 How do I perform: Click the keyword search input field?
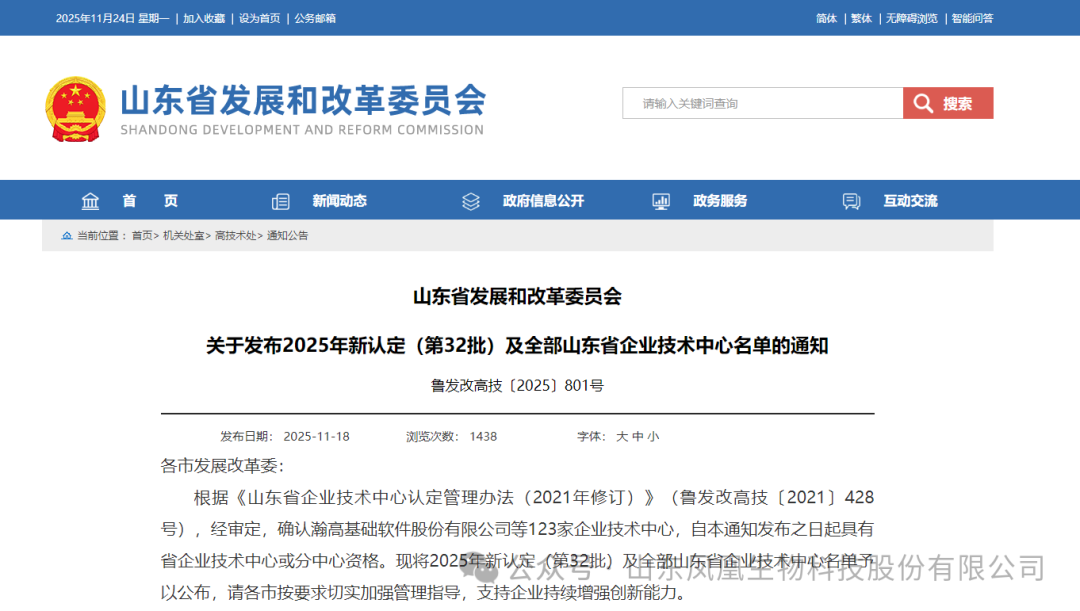762,103
